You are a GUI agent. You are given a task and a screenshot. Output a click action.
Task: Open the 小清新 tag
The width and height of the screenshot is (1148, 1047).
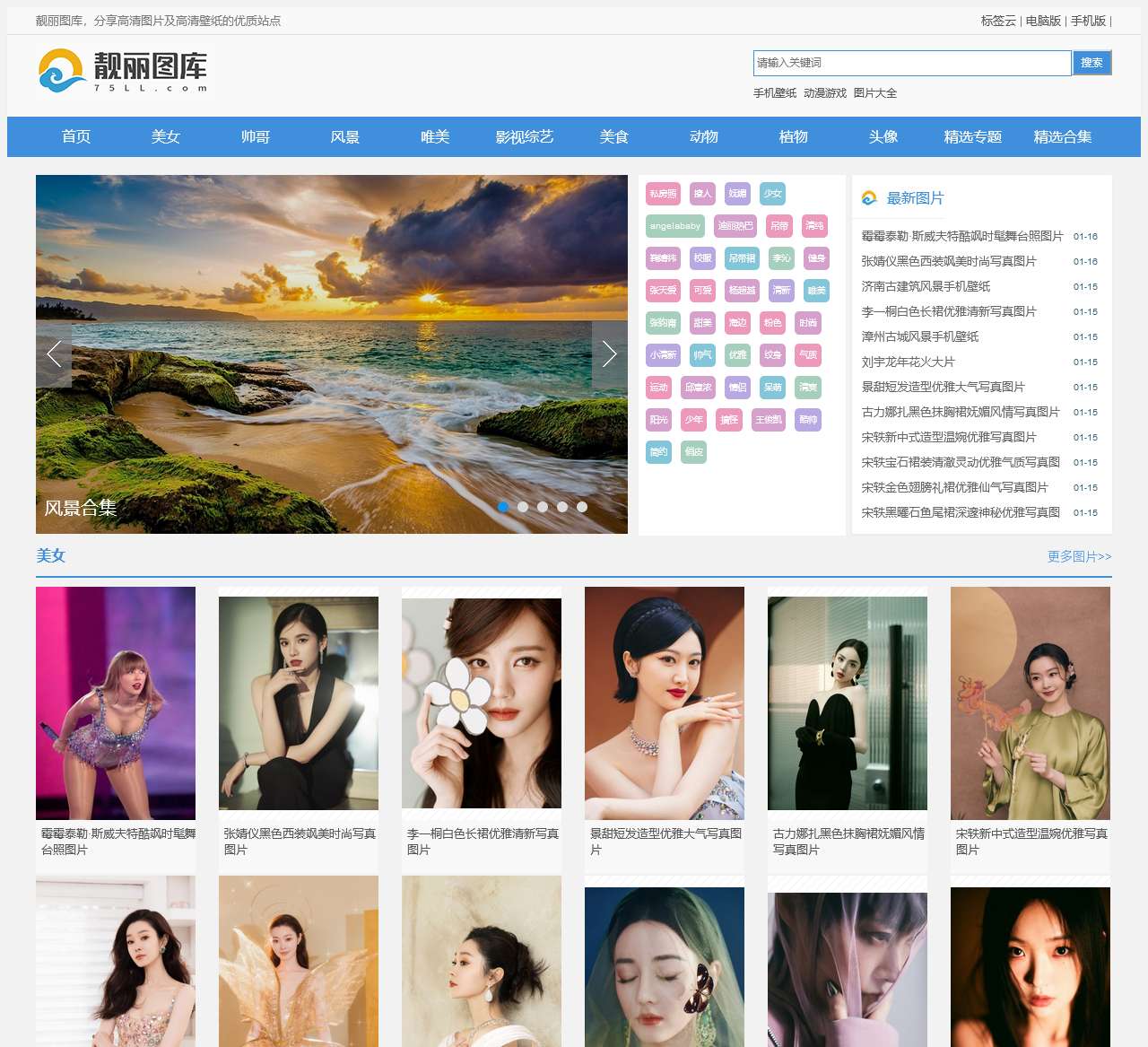(x=663, y=355)
